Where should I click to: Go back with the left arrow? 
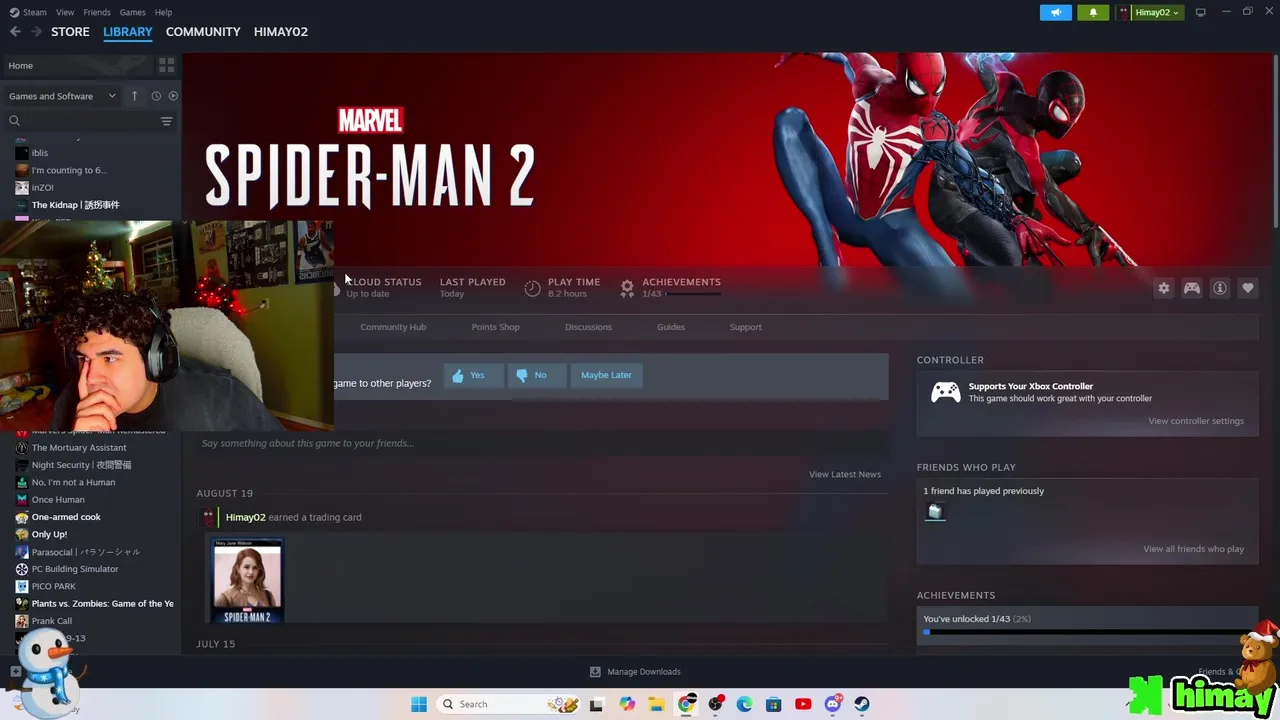(x=15, y=32)
